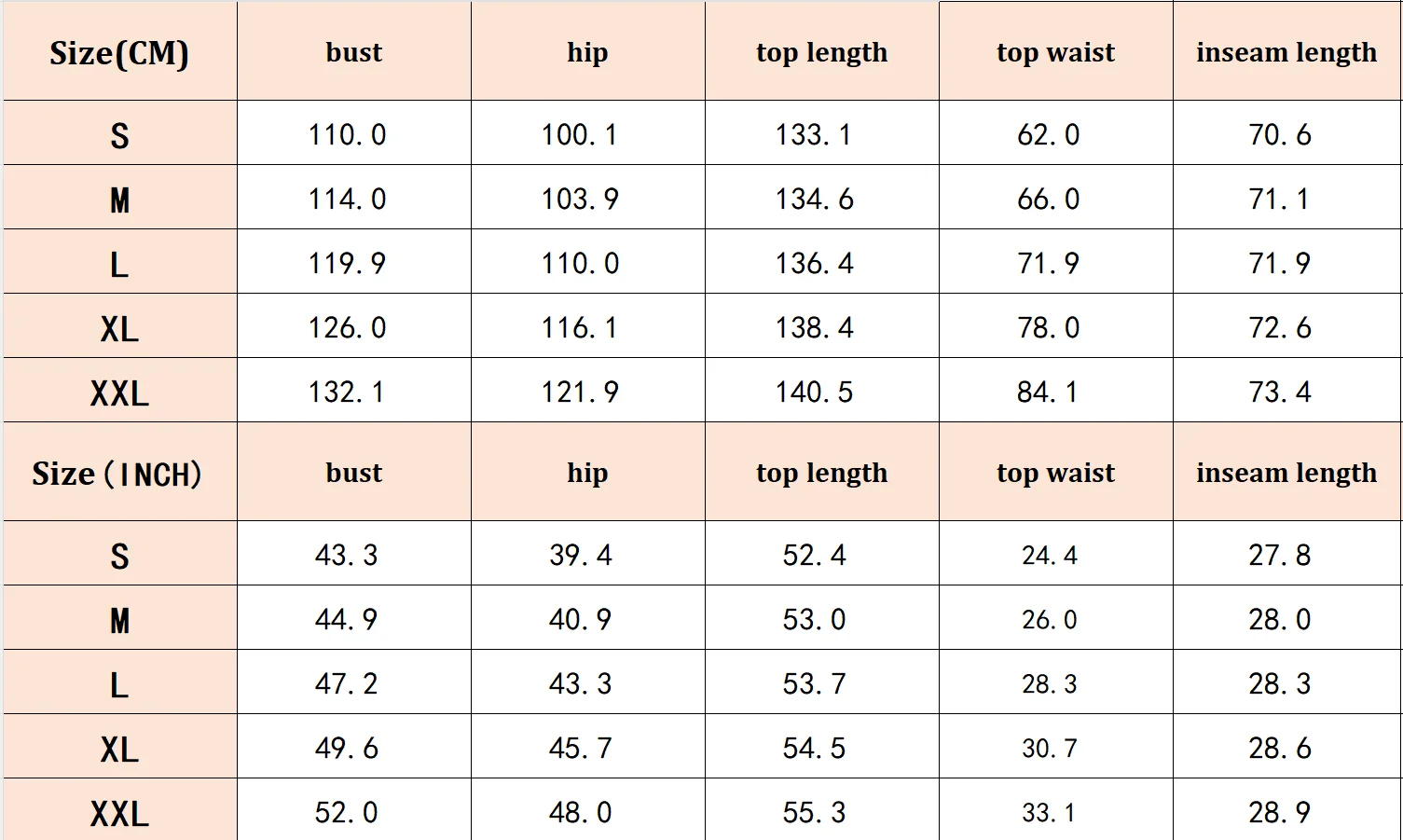The height and width of the screenshot is (840, 1403).
Task: Click the top waist value 78.0
Action: tap(1048, 328)
